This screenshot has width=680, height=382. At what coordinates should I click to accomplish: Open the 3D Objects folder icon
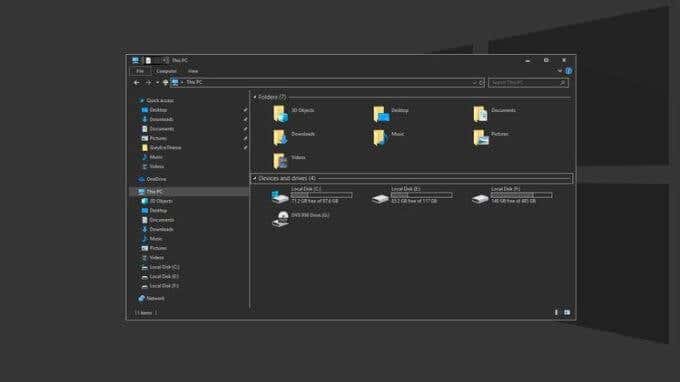(280, 114)
